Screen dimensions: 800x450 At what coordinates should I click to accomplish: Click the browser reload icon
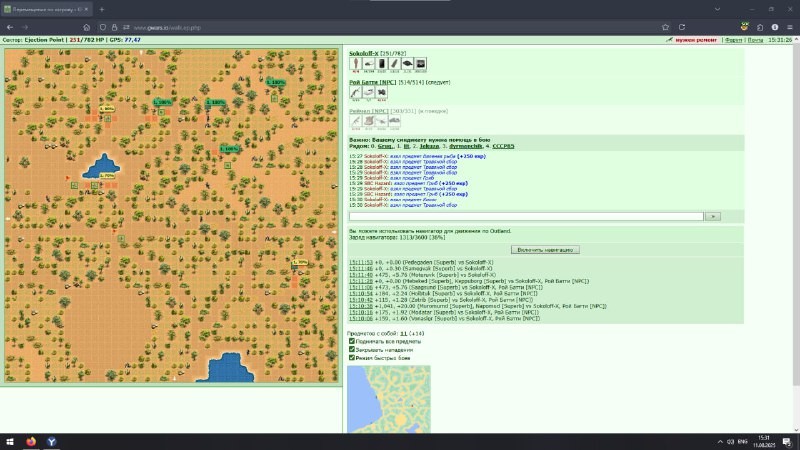[x=682, y=27]
